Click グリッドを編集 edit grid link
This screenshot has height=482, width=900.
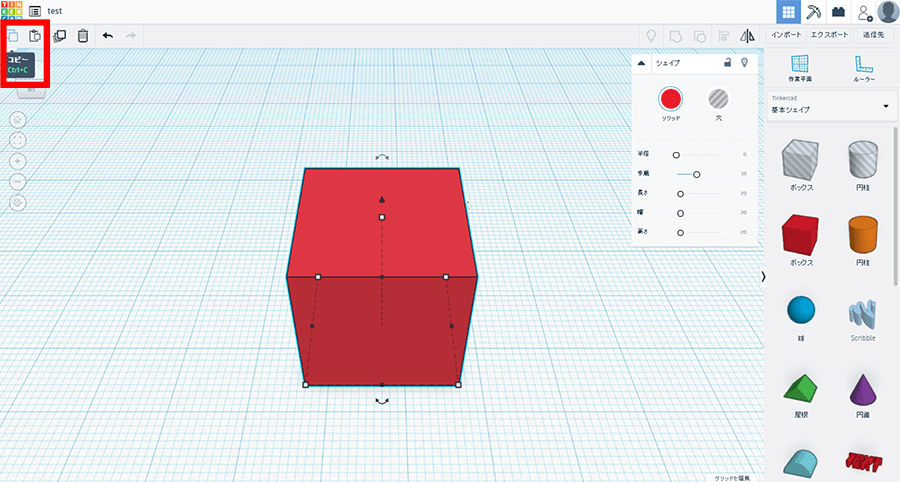[732, 478]
